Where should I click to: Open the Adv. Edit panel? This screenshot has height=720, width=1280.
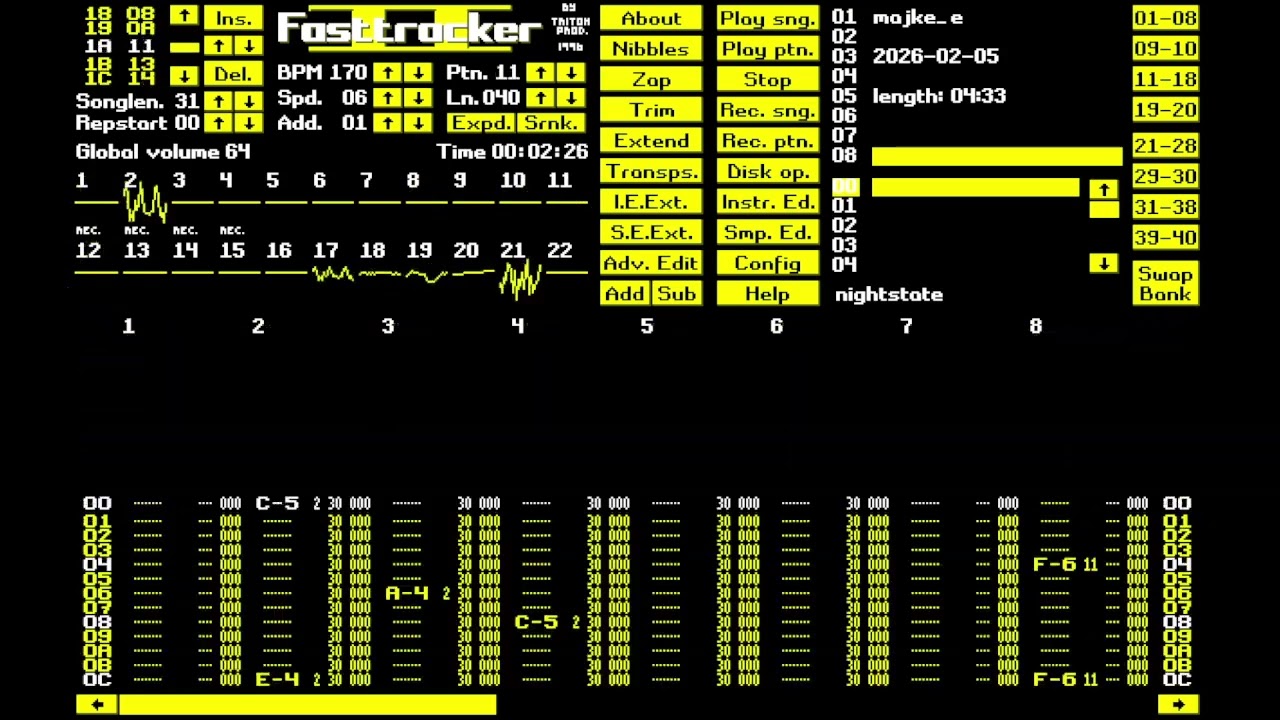pos(651,263)
